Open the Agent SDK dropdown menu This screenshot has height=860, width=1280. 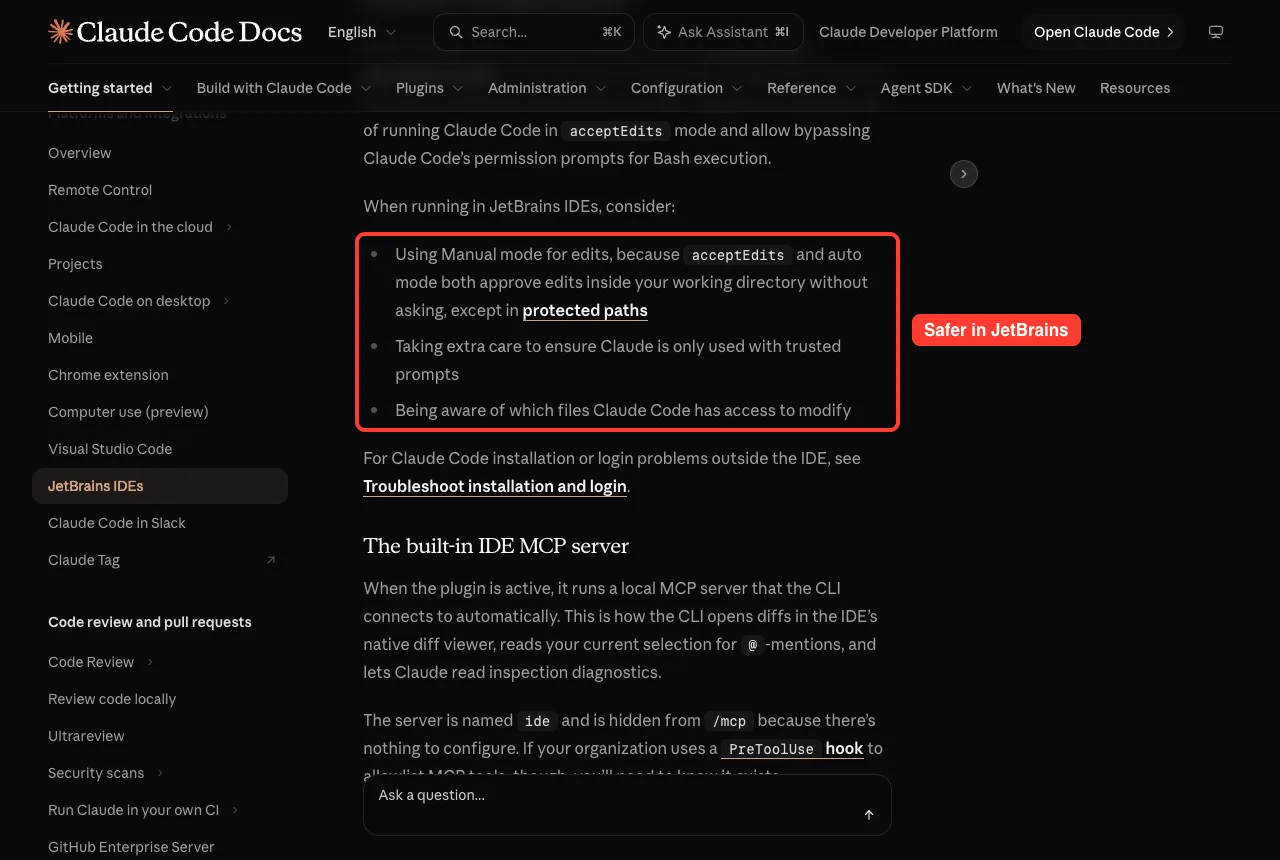927,88
